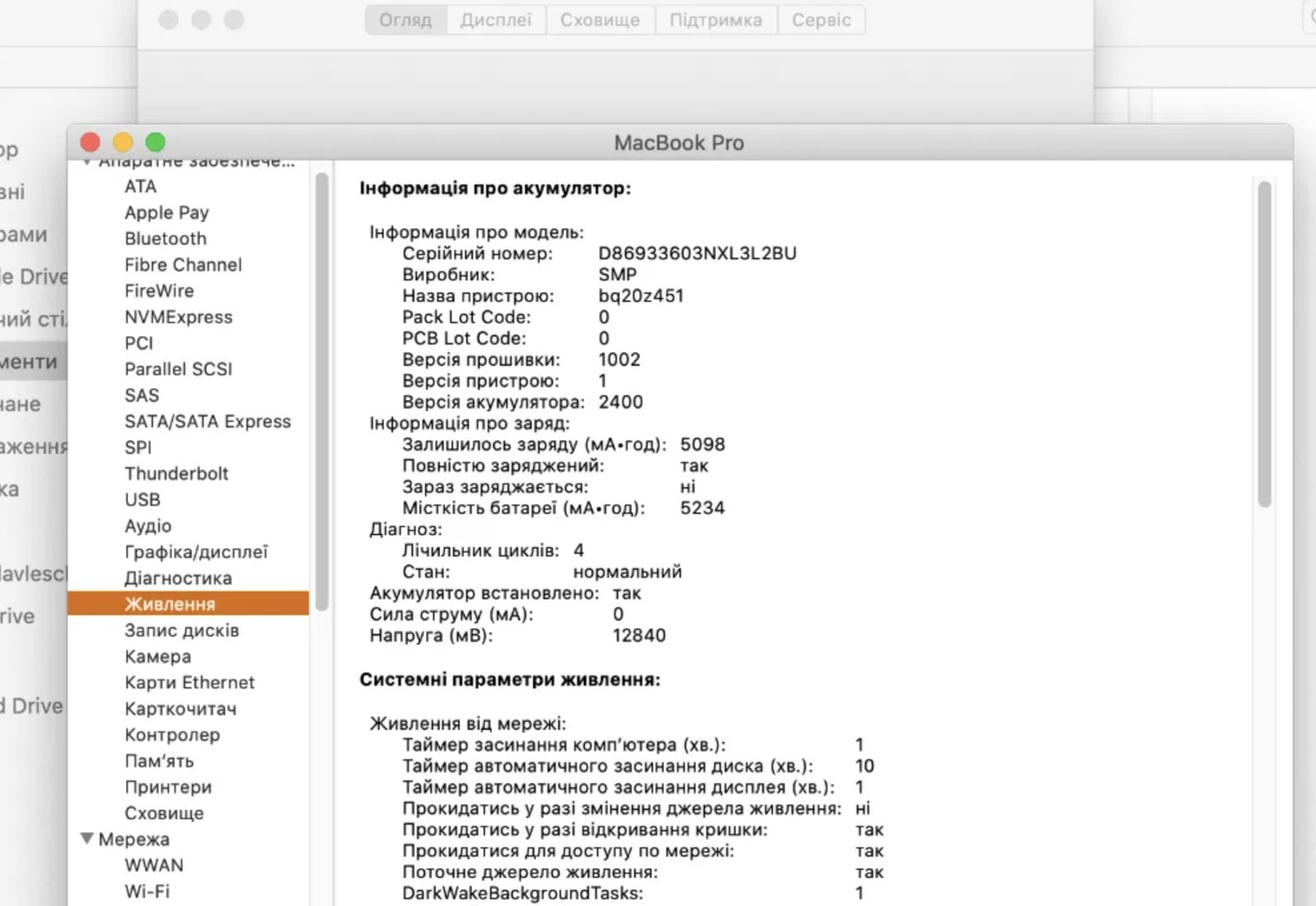Select WWAN under Мережа
The height and width of the screenshot is (906, 1316).
click(x=154, y=866)
